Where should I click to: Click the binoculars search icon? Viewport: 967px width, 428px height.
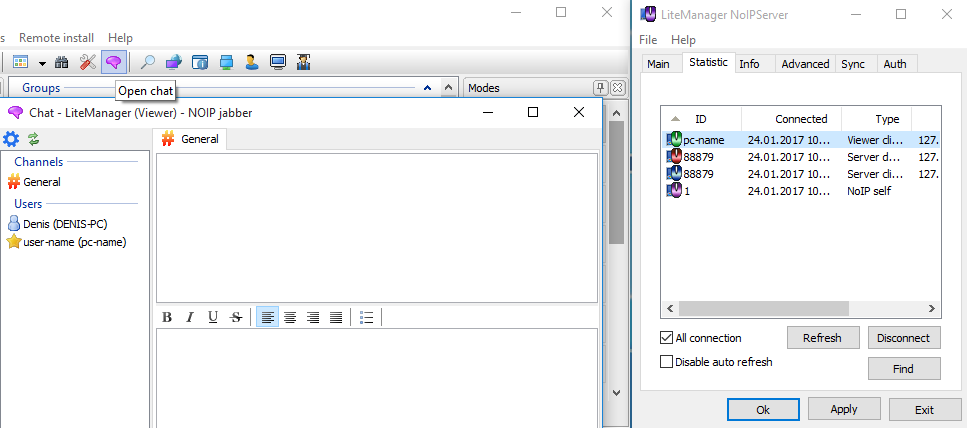coord(62,62)
